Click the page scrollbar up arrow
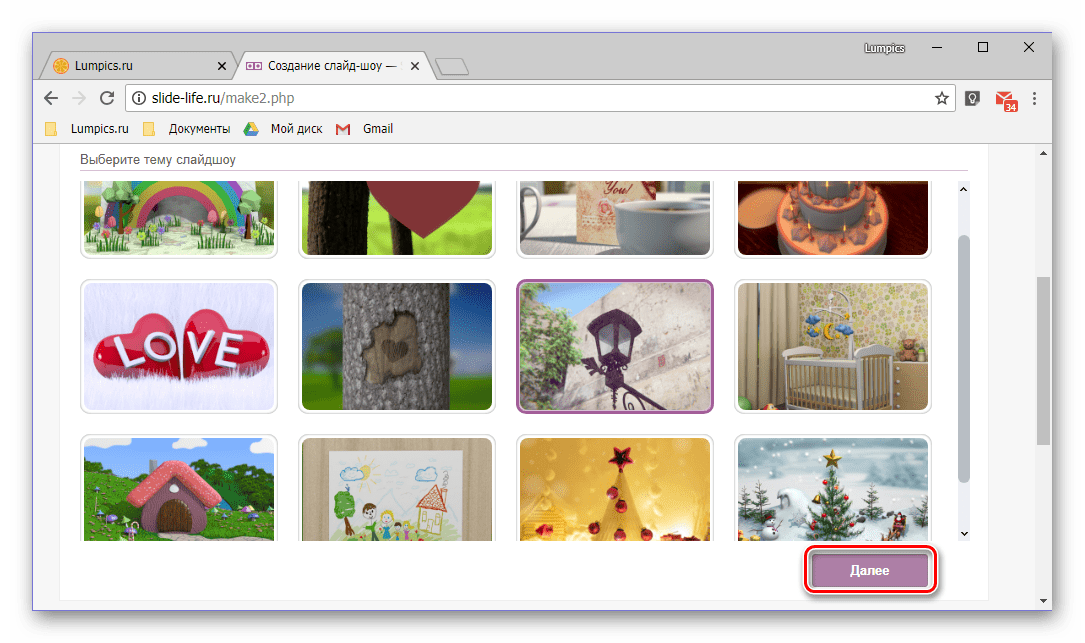 (x=1043, y=153)
